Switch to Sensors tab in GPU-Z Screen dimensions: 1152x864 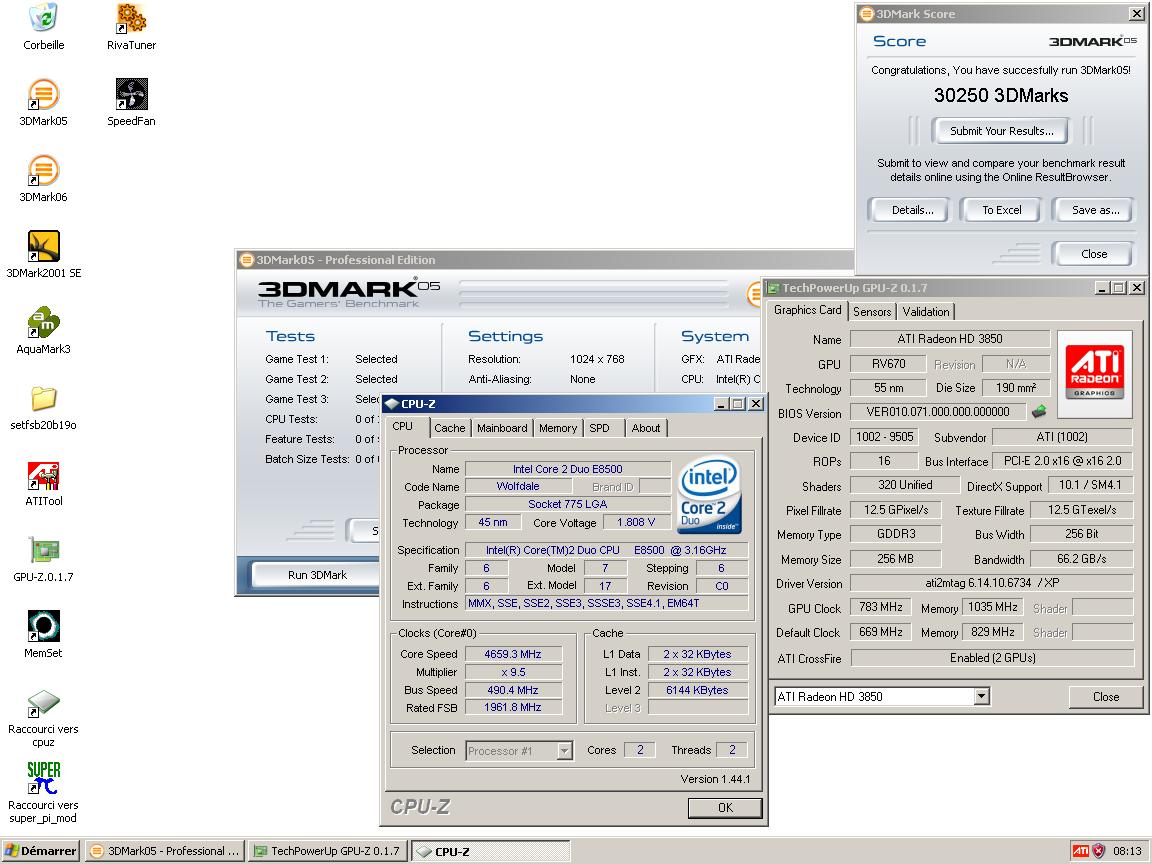click(872, 312)
